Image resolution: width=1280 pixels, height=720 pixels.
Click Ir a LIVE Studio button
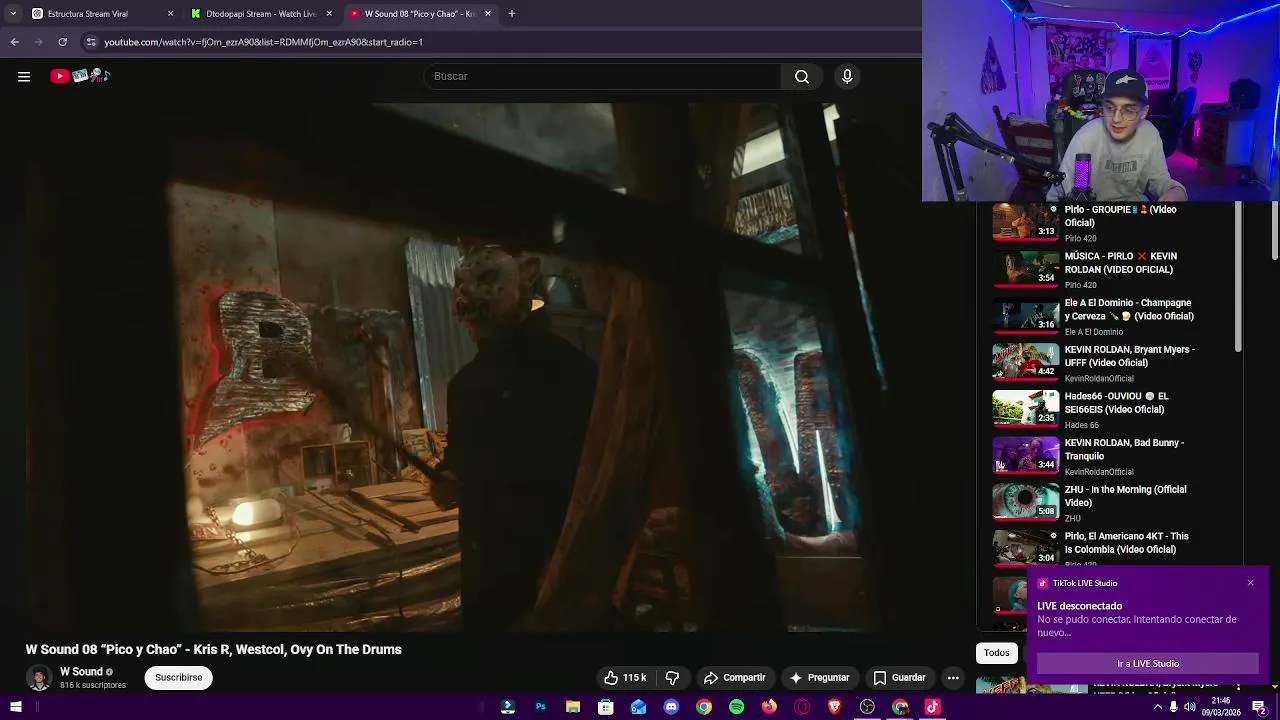(1148, 664)
